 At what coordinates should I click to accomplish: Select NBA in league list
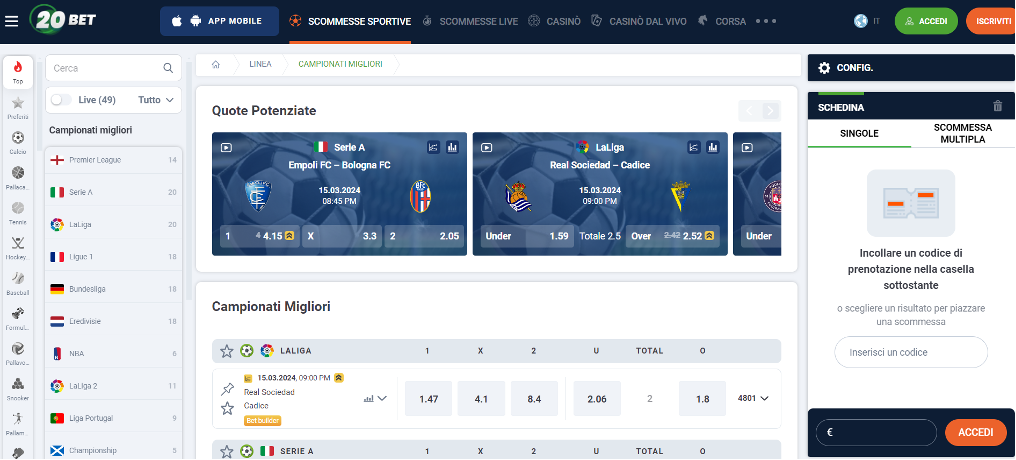(x=113, y=354)
